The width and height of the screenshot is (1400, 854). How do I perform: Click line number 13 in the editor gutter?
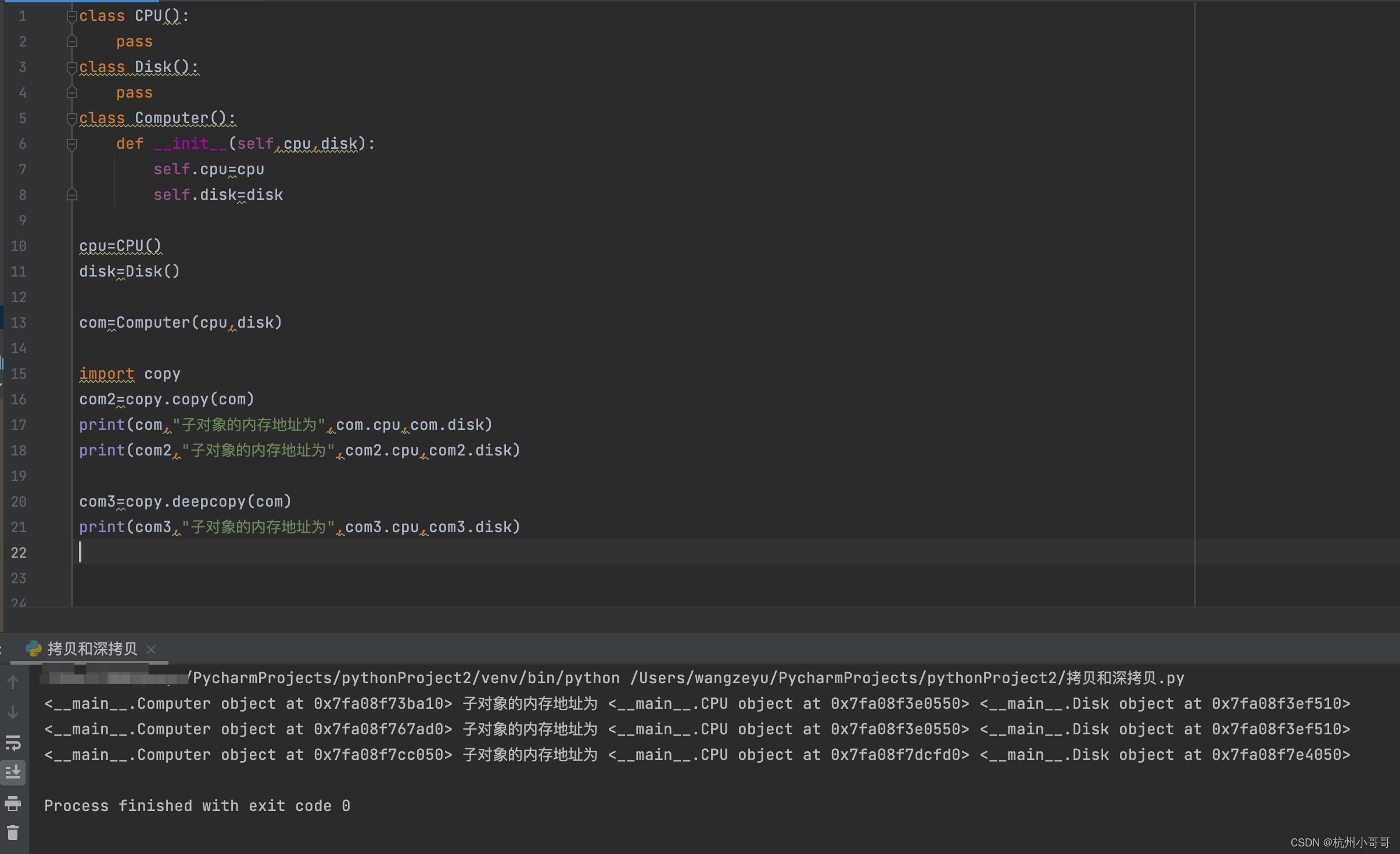[x=18, y=323]
